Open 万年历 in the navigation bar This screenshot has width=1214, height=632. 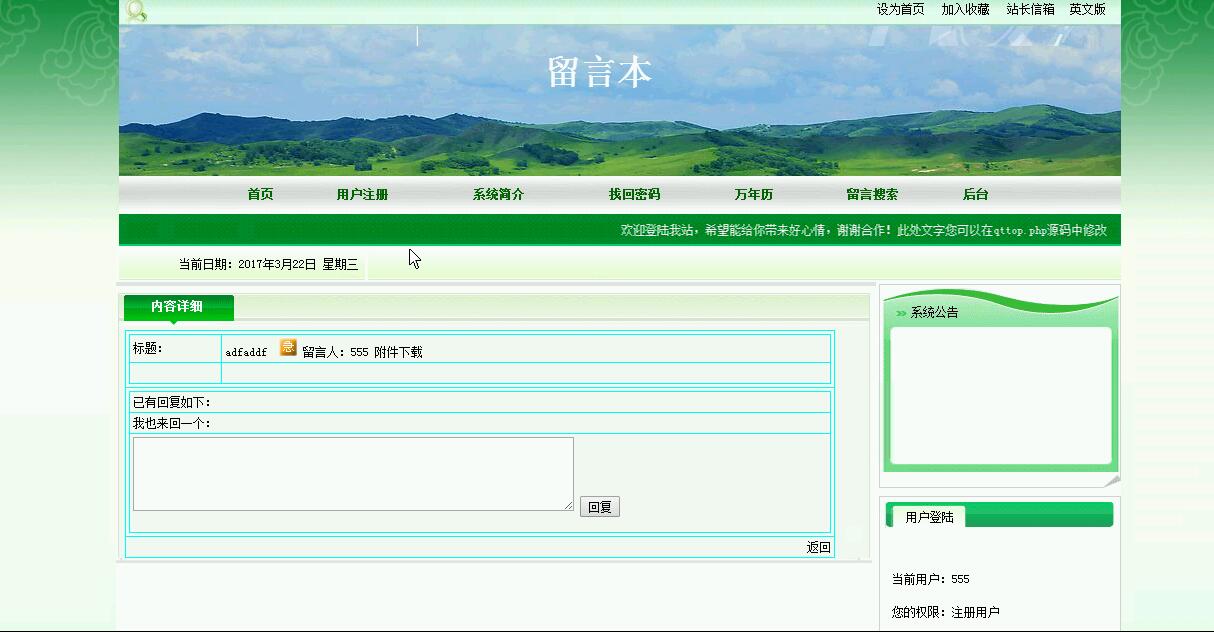coord(753,195)
